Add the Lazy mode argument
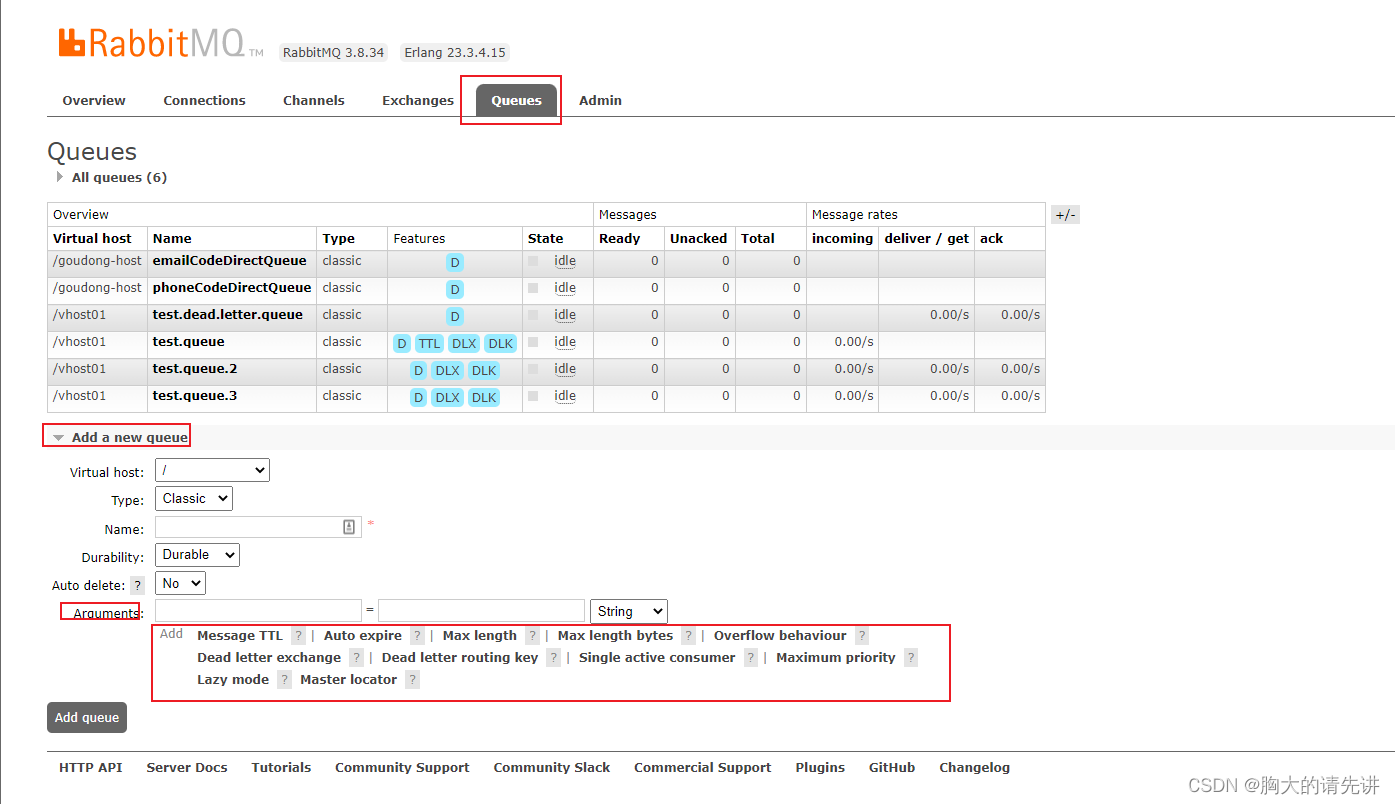Screen dimensions: 1395x804 (x=233, y=680)
